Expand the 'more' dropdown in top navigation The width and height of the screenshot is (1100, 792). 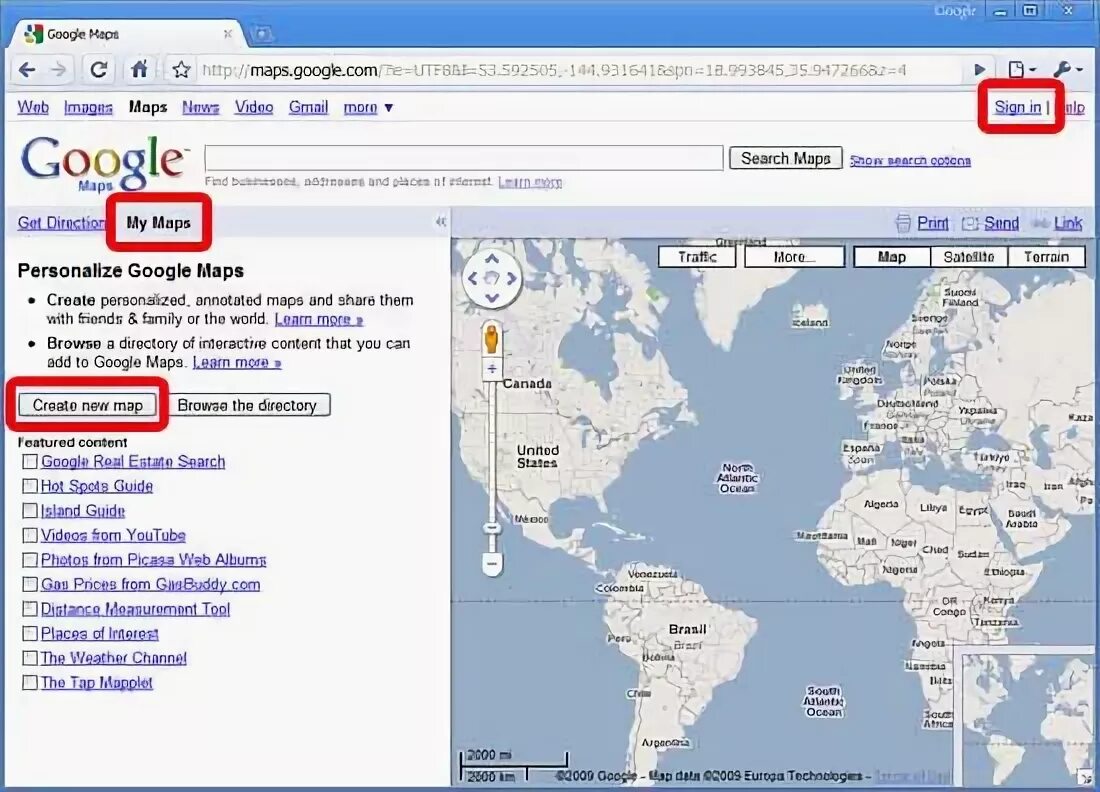tap(368, 107)
